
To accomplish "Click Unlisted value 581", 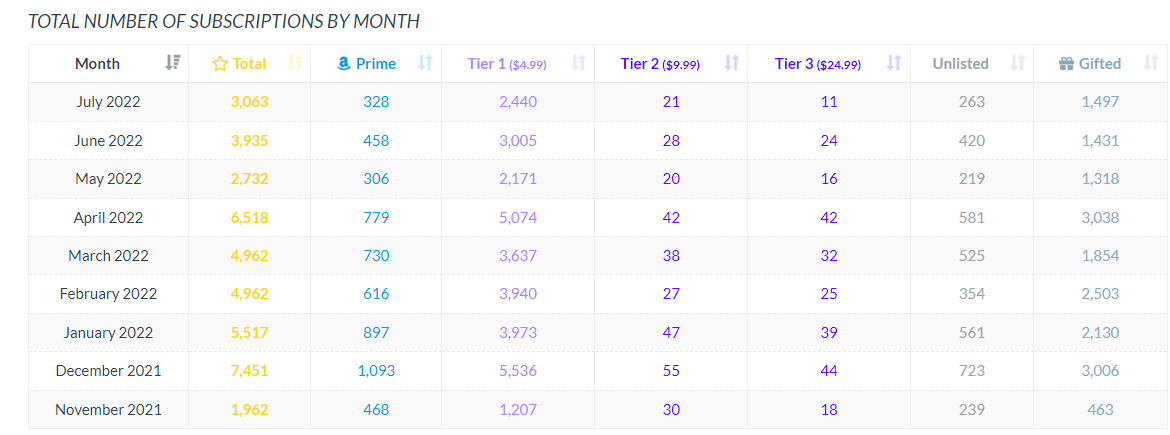I will coord(972,218).
